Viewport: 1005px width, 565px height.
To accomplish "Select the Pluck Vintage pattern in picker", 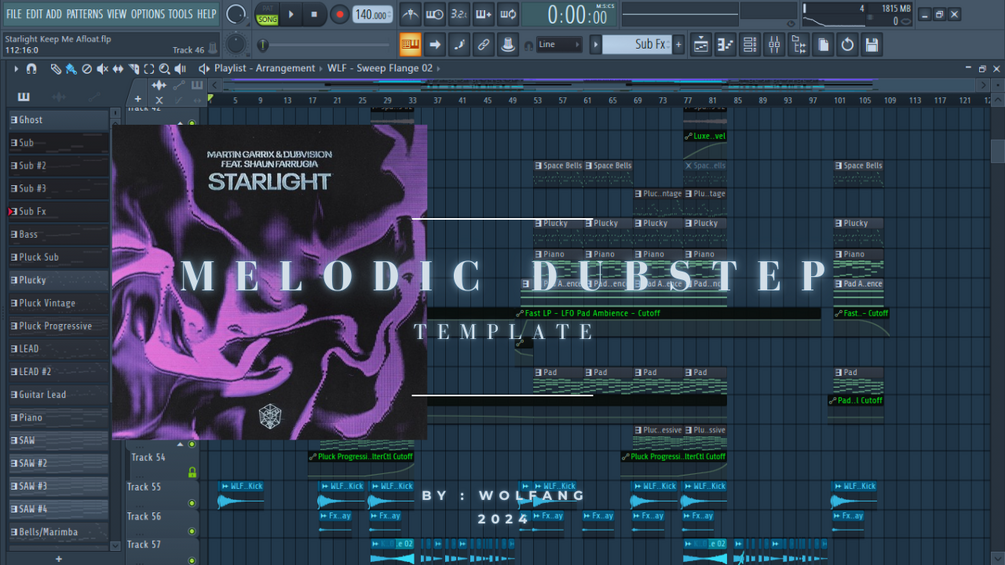I will pos(58,303).
